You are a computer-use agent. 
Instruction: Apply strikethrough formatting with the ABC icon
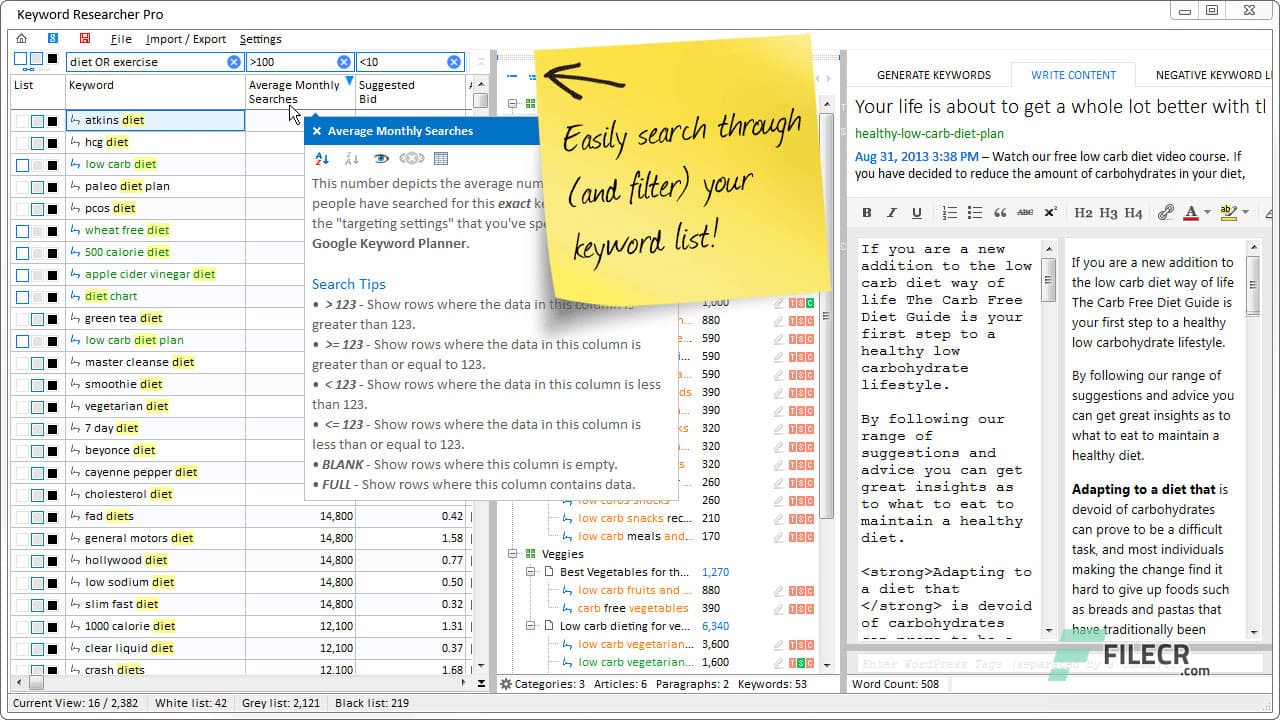point(1027,212)
